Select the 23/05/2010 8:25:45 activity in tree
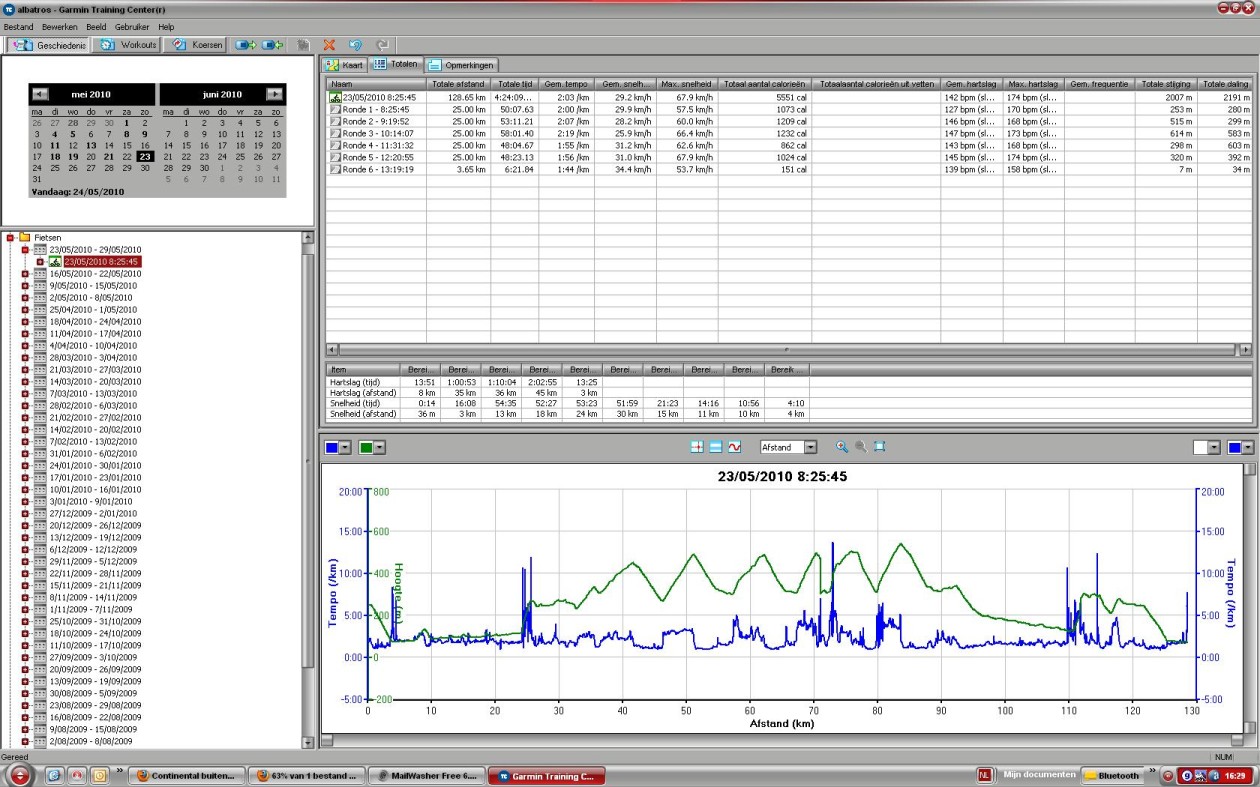This screenshot has width=1260, height=787. 102,262
